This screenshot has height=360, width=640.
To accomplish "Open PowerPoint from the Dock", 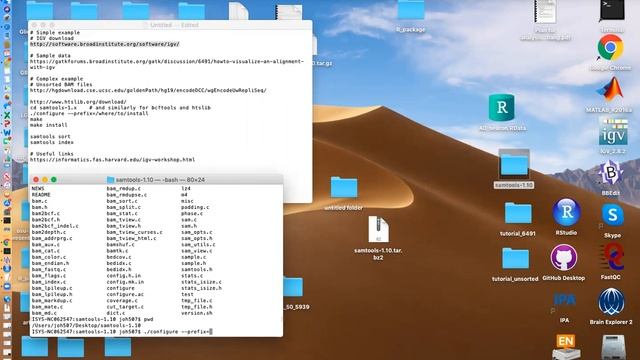I will tap(7, 124).
